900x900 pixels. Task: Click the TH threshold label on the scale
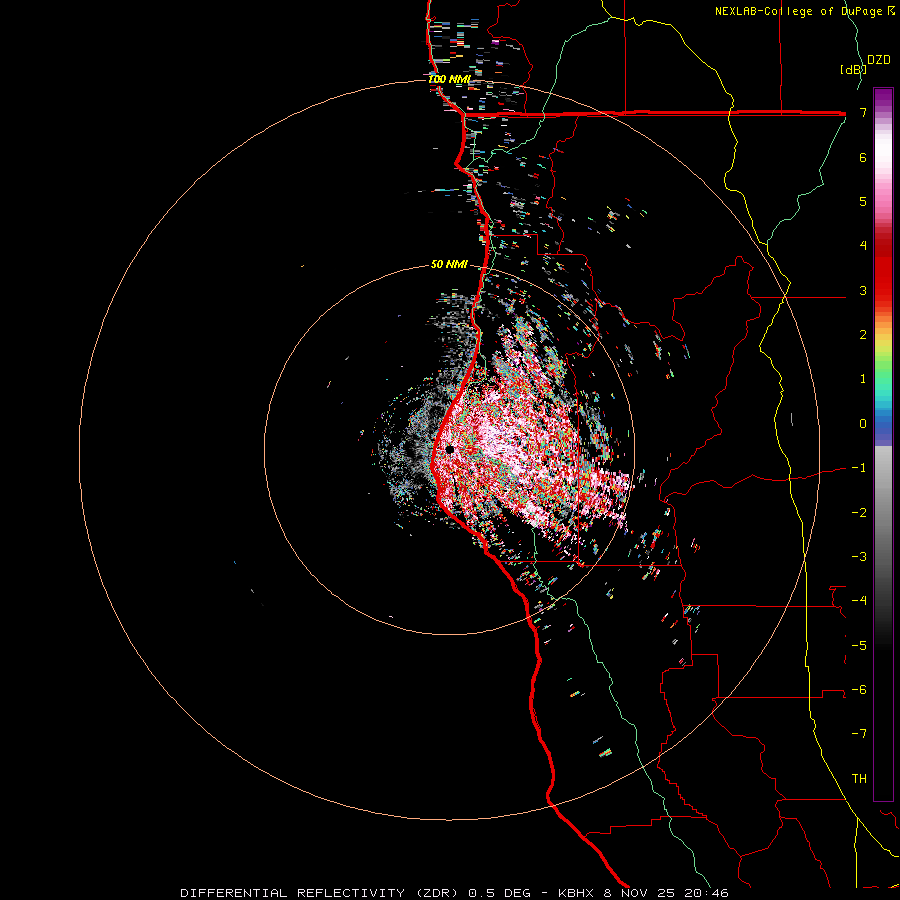859,779
